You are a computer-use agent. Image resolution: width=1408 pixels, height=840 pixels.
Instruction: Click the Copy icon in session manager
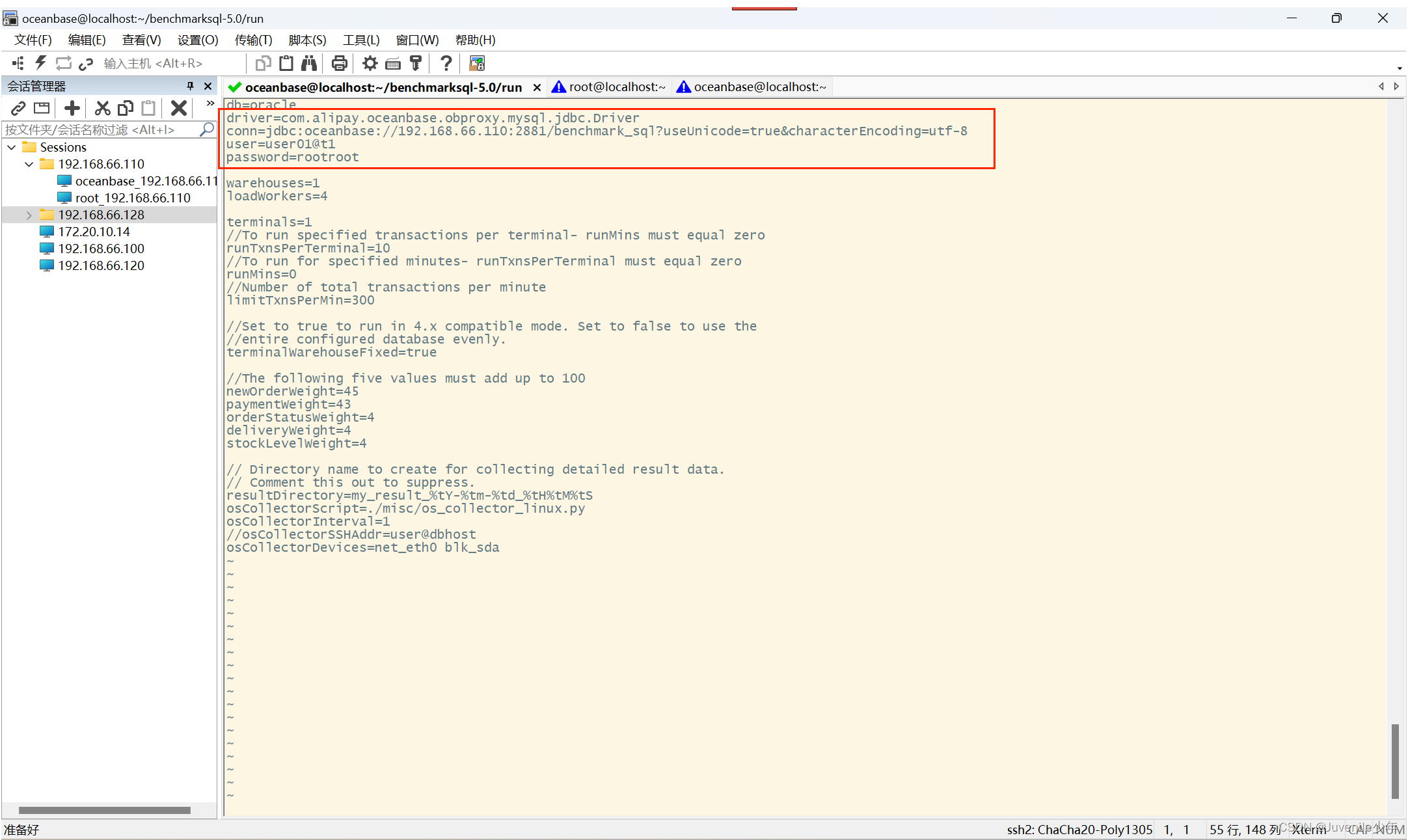pyautogui.click(x=125, y=108)
